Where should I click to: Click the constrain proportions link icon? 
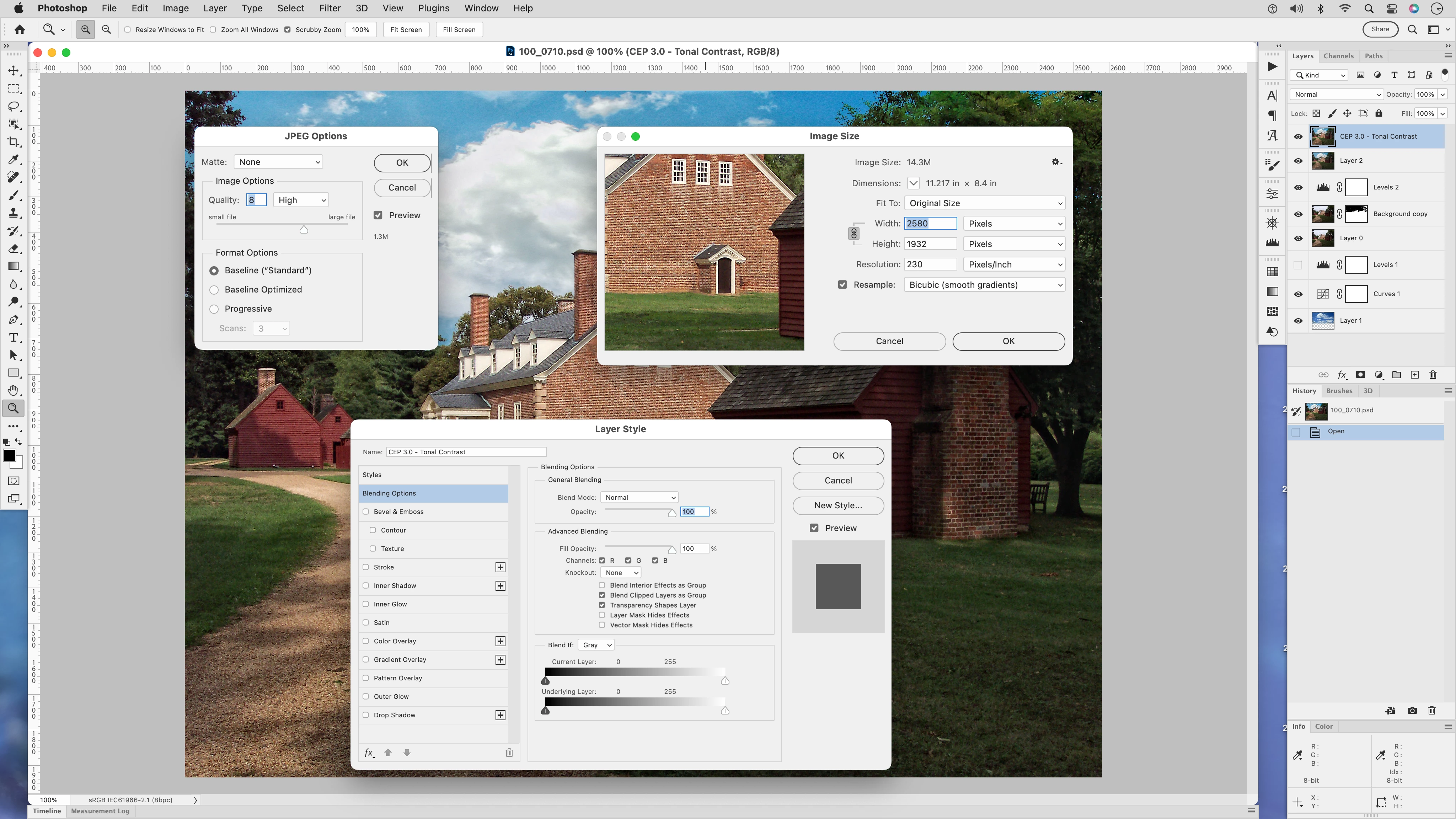[854, 234]
